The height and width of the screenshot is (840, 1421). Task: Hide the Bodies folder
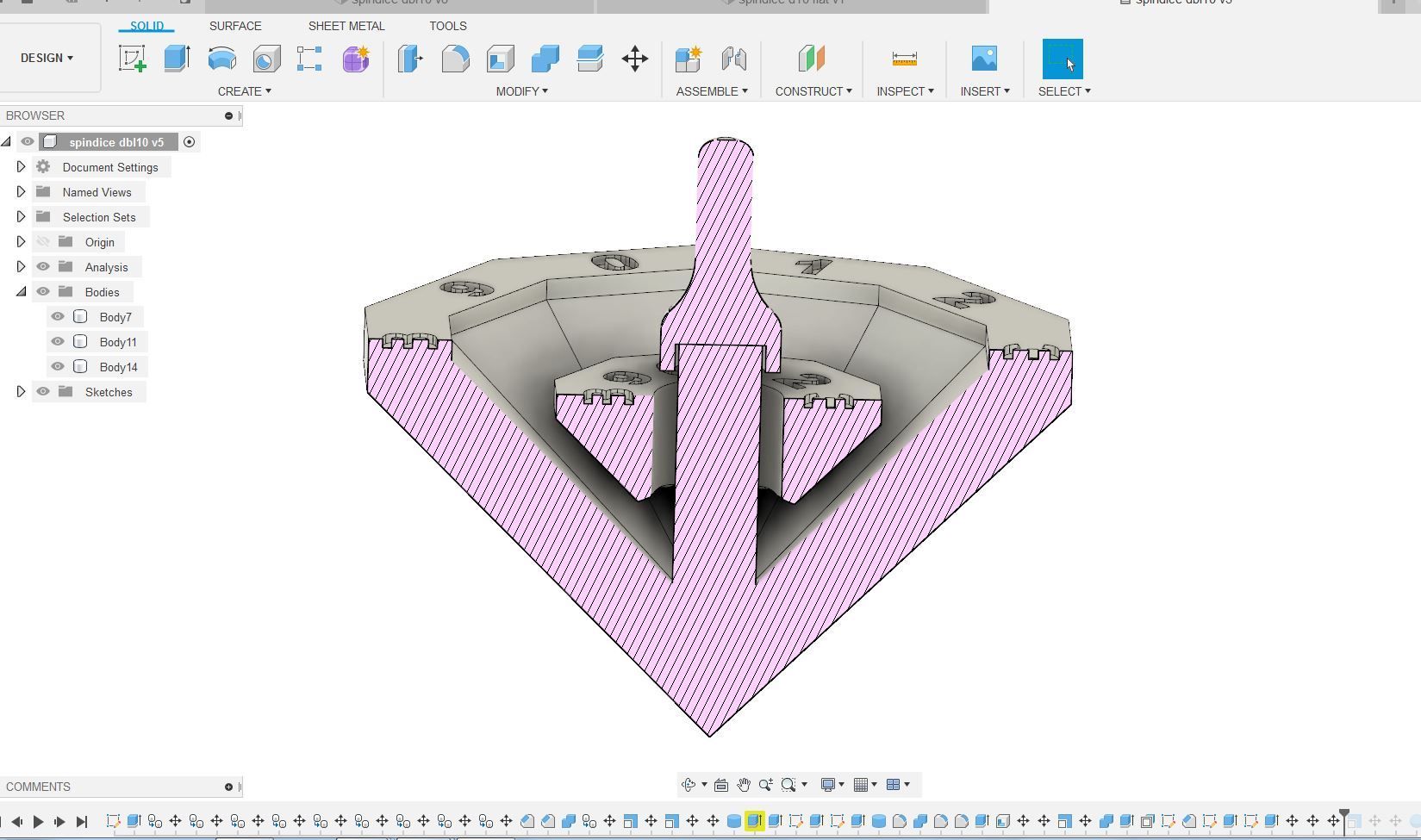pos(43,292)
